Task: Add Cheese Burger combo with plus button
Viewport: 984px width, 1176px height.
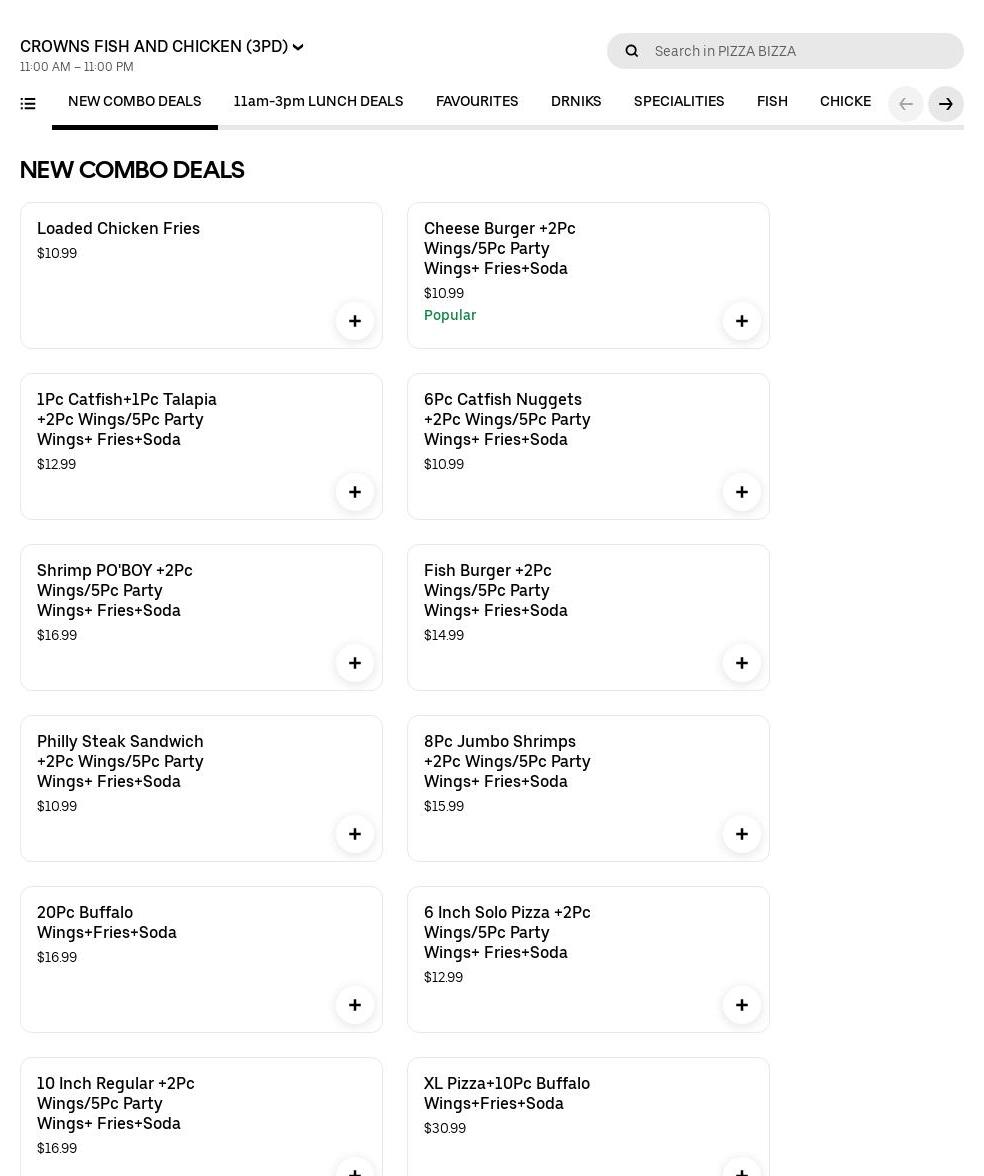Action: tap(742, 321)
